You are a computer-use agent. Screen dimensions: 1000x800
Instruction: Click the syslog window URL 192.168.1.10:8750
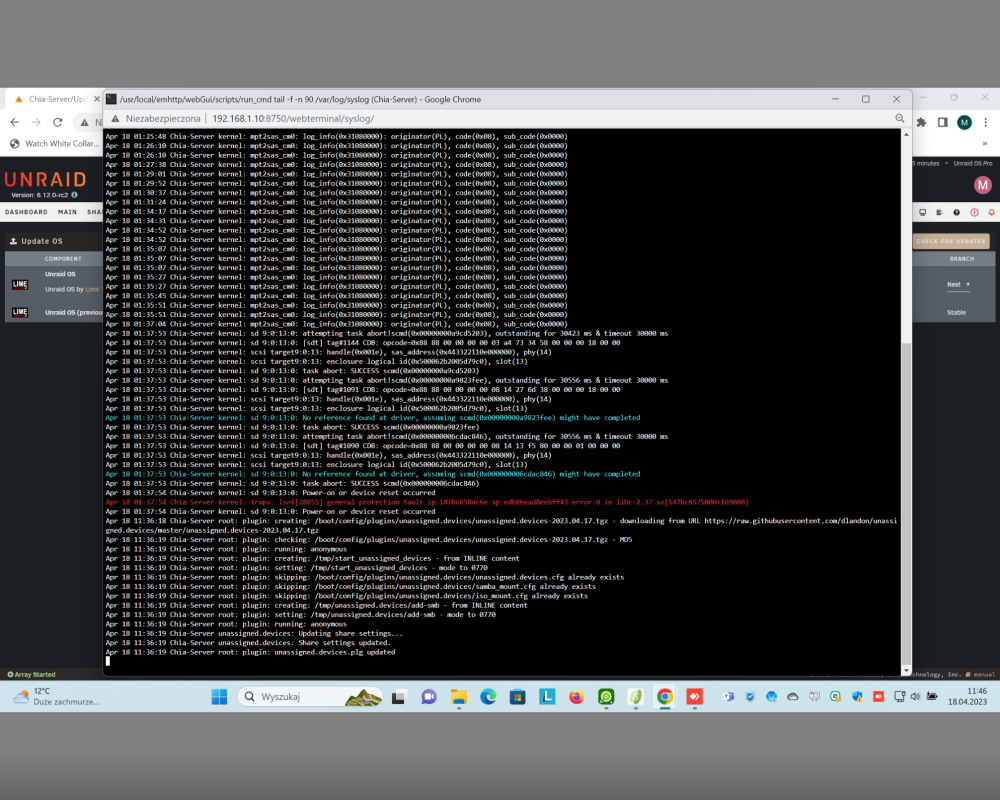pos(293,118)
